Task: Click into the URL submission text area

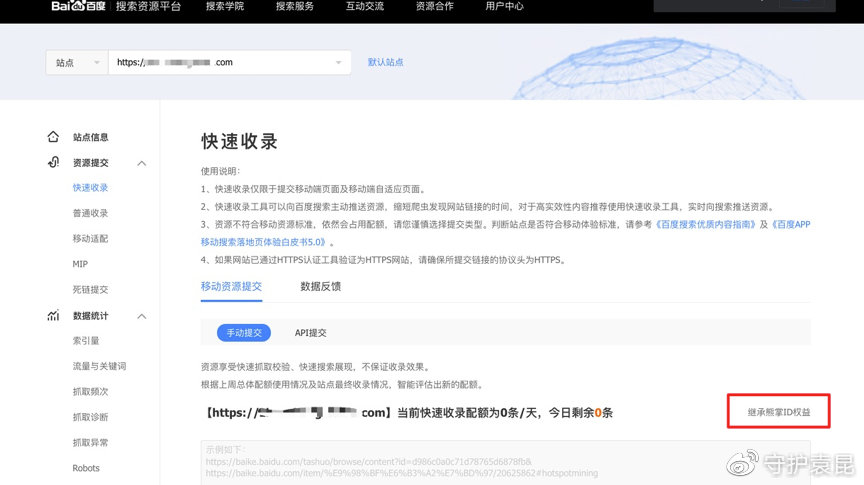Action: tap(505, 462)
